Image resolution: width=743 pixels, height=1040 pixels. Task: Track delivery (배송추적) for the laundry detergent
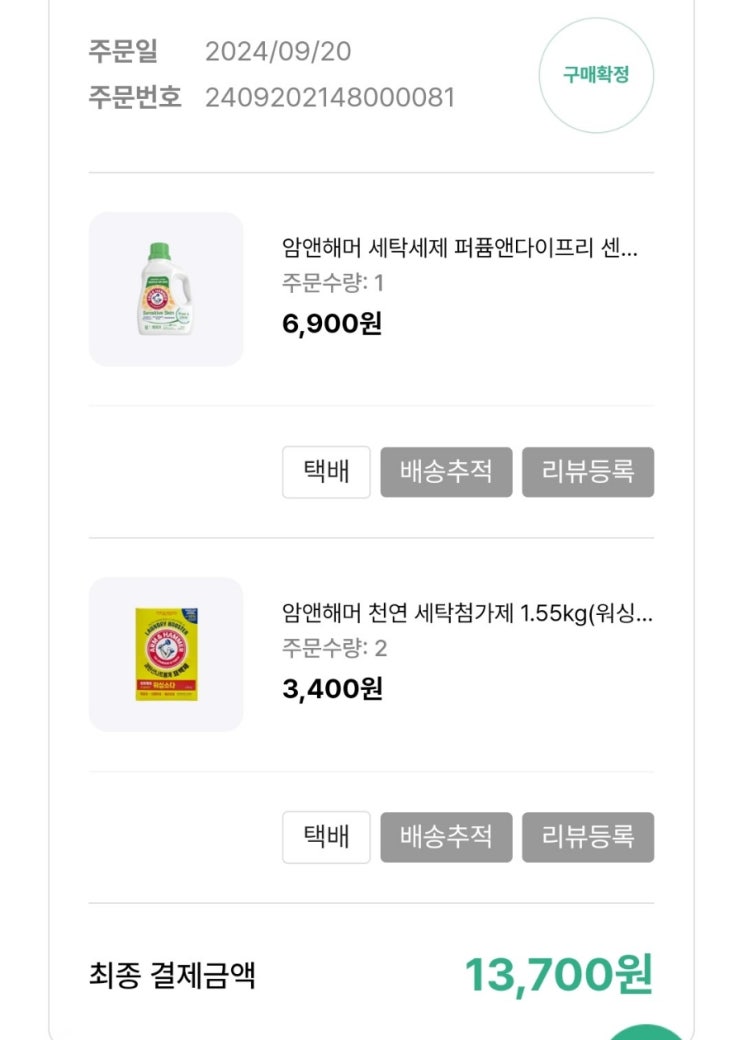click(446, 472)
